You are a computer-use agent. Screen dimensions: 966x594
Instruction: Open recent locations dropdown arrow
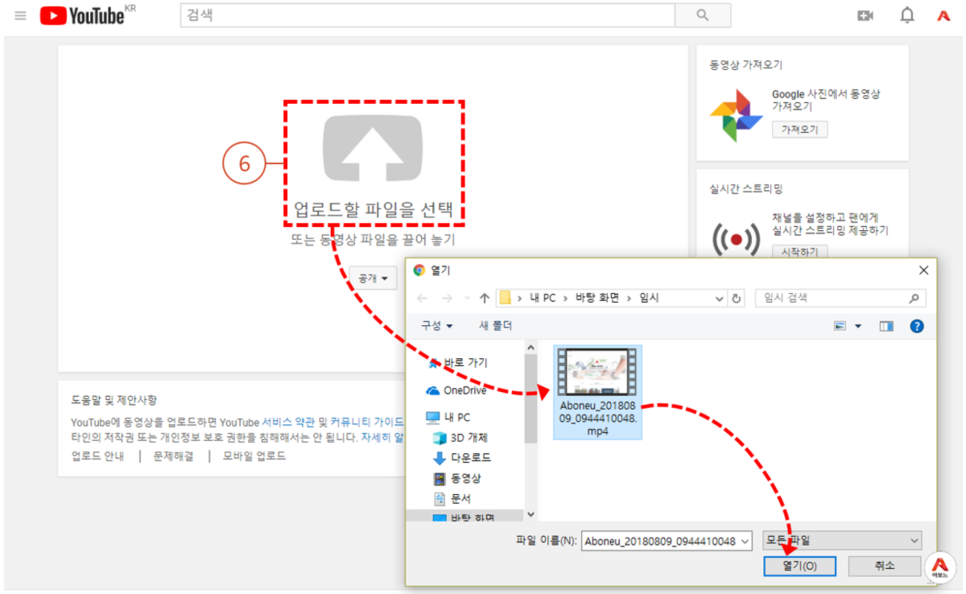pos(466,298)
